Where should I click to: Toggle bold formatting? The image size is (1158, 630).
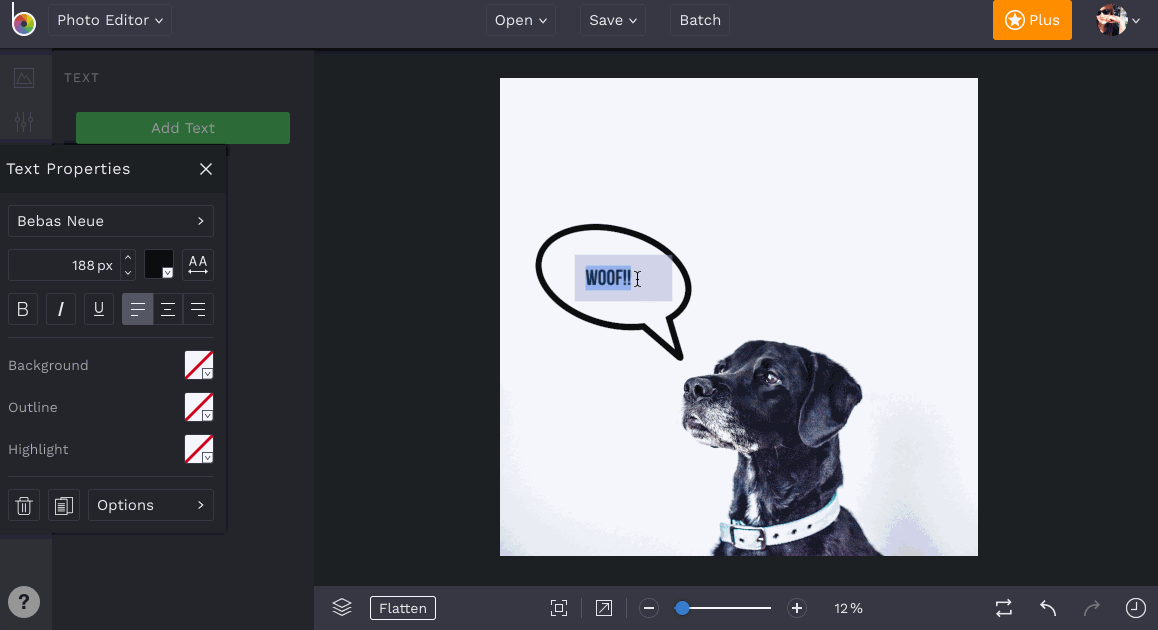coord(23,309)
